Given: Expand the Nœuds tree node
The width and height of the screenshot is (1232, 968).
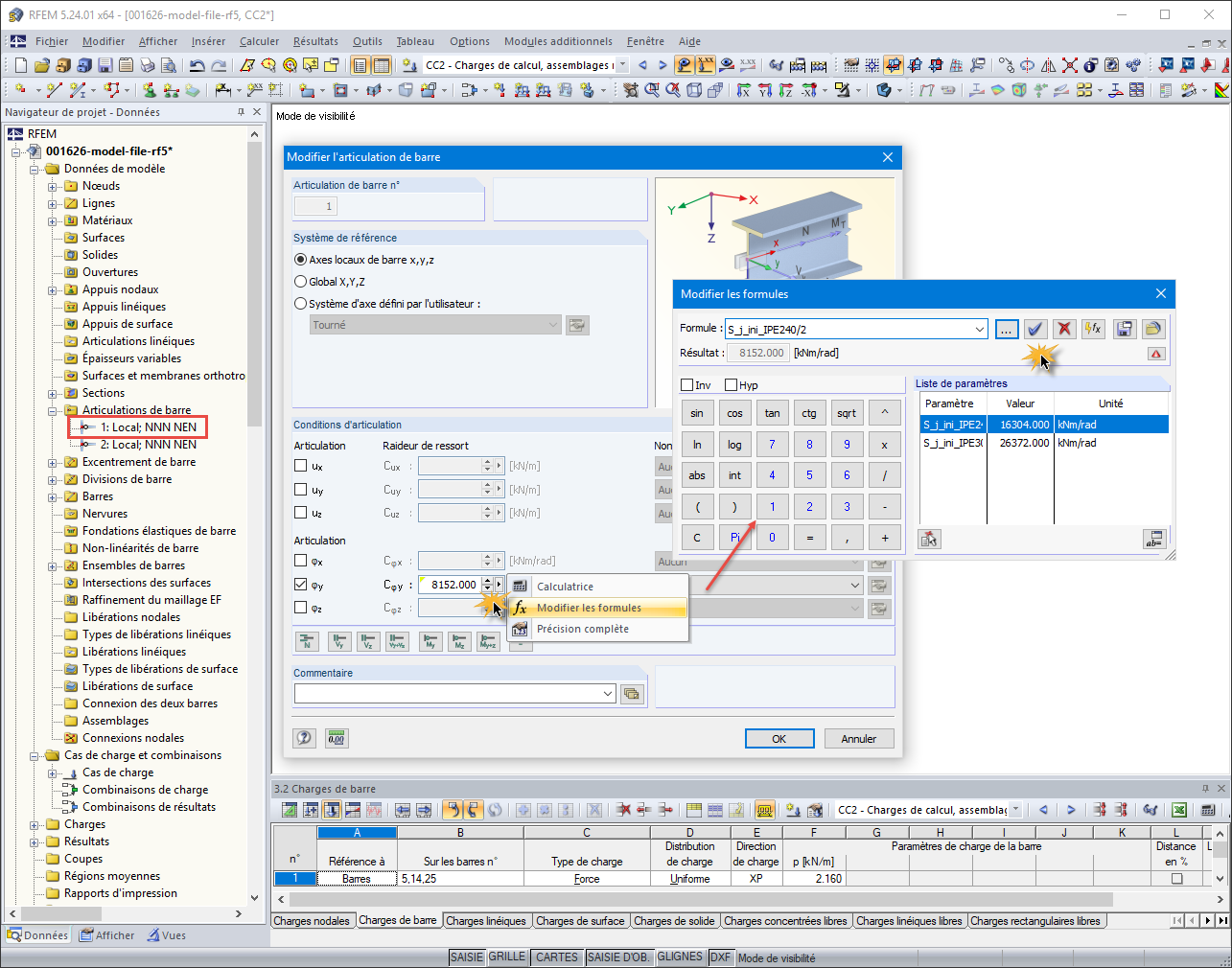Looking at the screenshot, I should 53,186.
